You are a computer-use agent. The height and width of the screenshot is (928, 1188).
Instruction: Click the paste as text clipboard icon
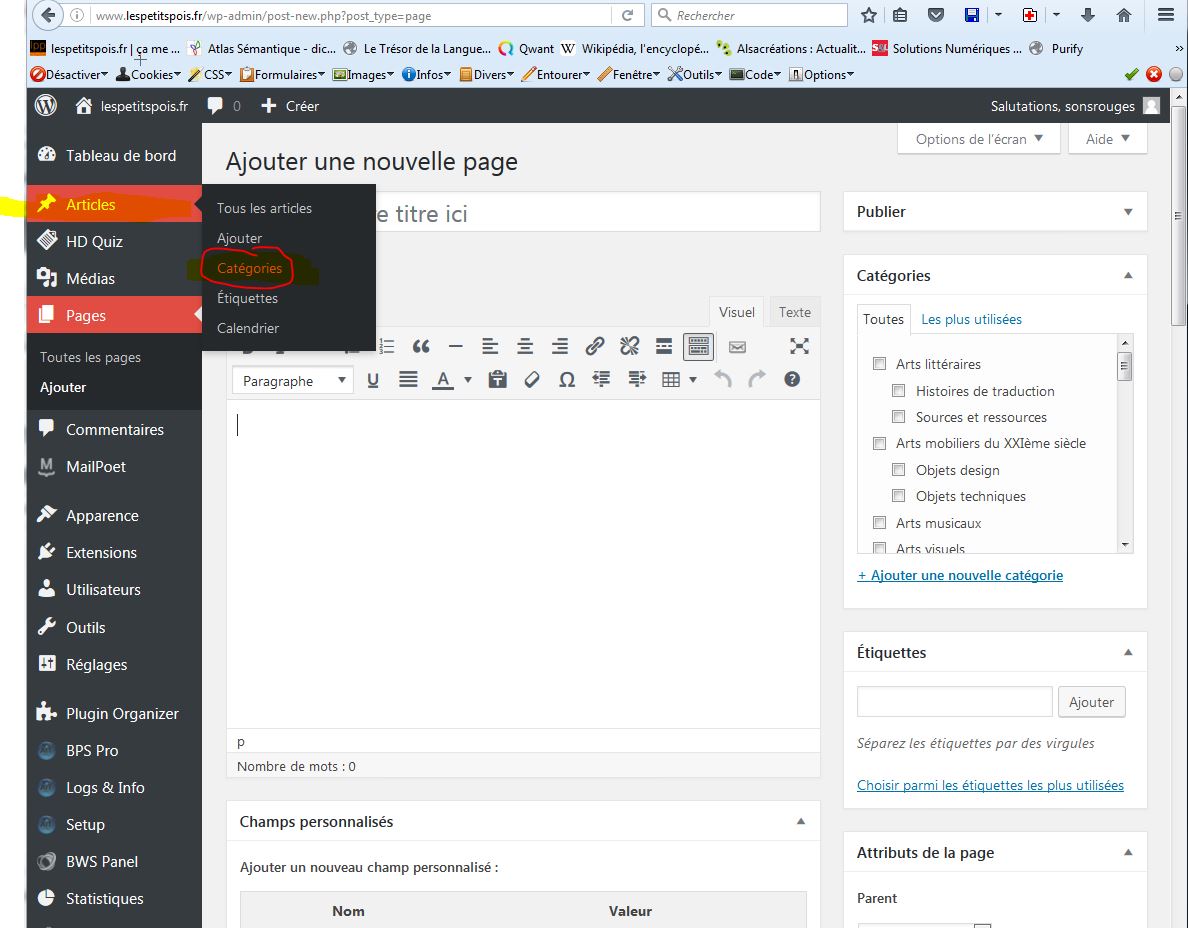(x=497, y=380)
